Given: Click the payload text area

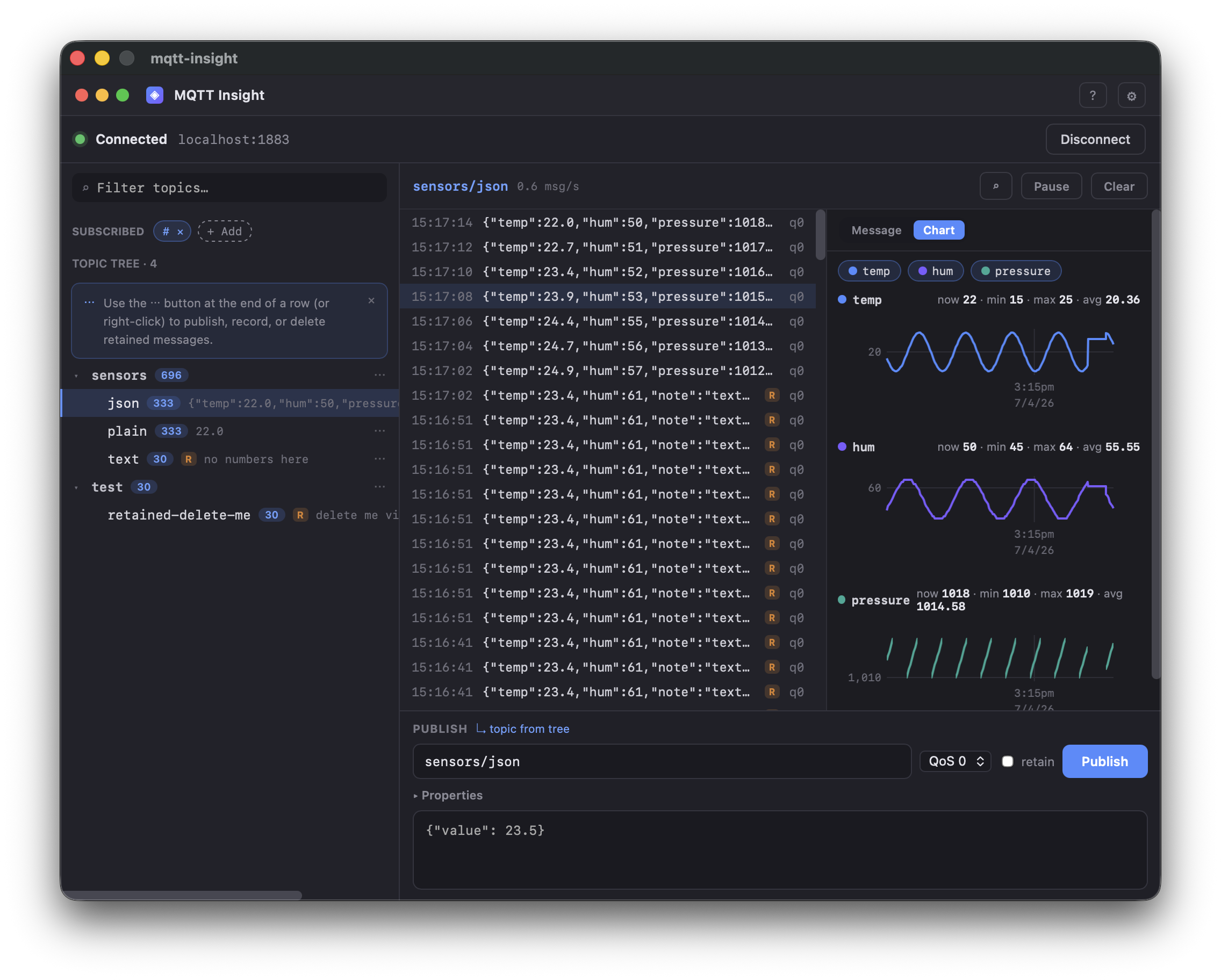Looking at the screenshot, I should pos(780,850).
